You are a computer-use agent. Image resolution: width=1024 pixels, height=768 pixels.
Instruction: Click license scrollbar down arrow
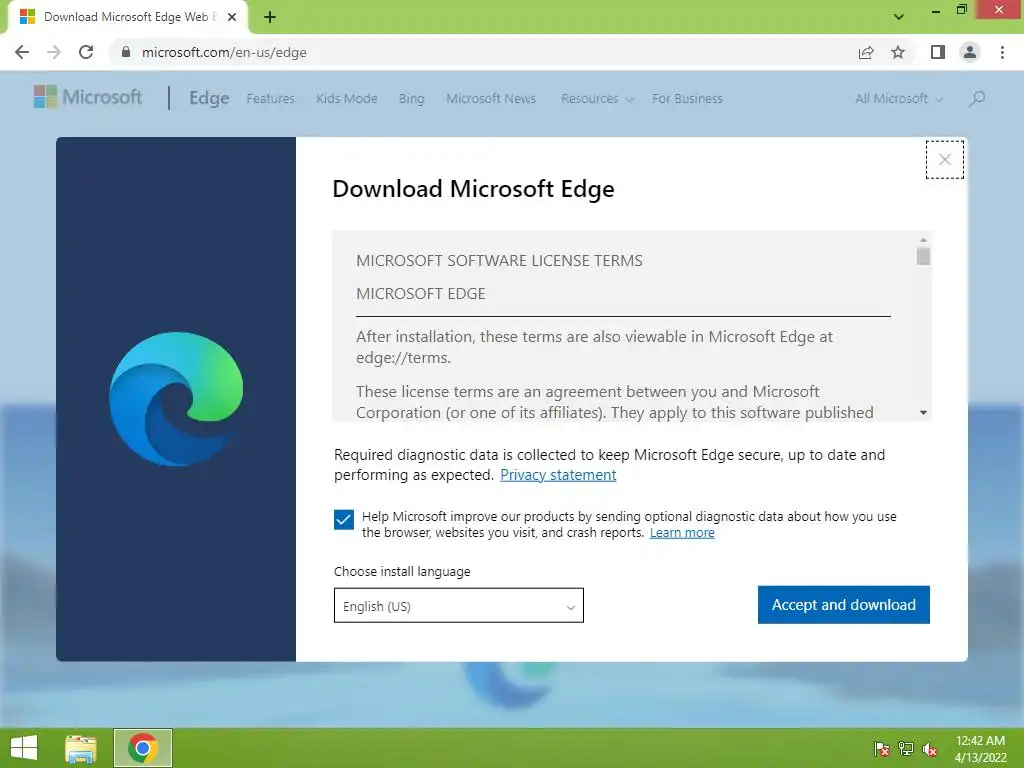click(923, 413)
